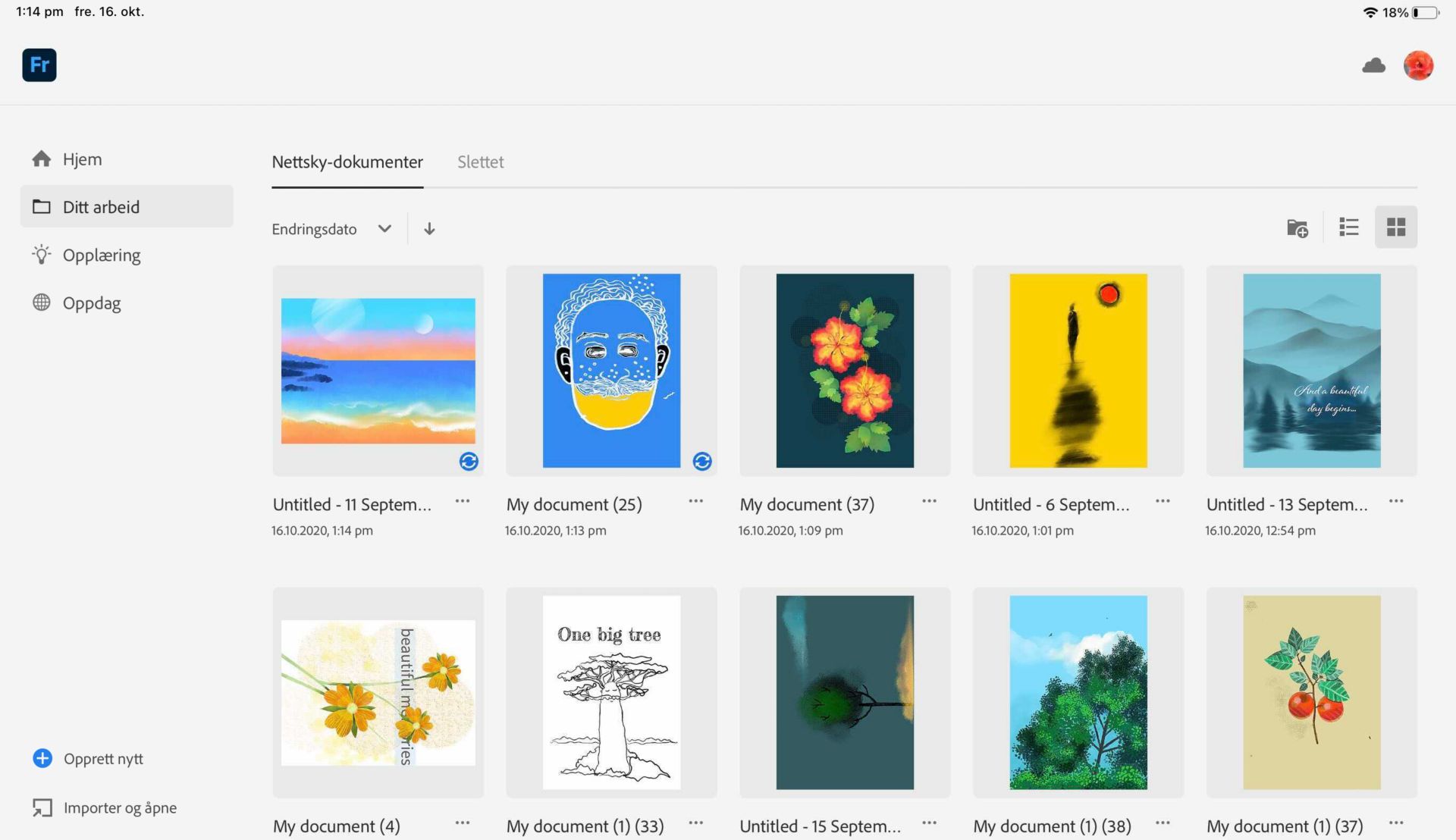Open Opplæring section

101,255
